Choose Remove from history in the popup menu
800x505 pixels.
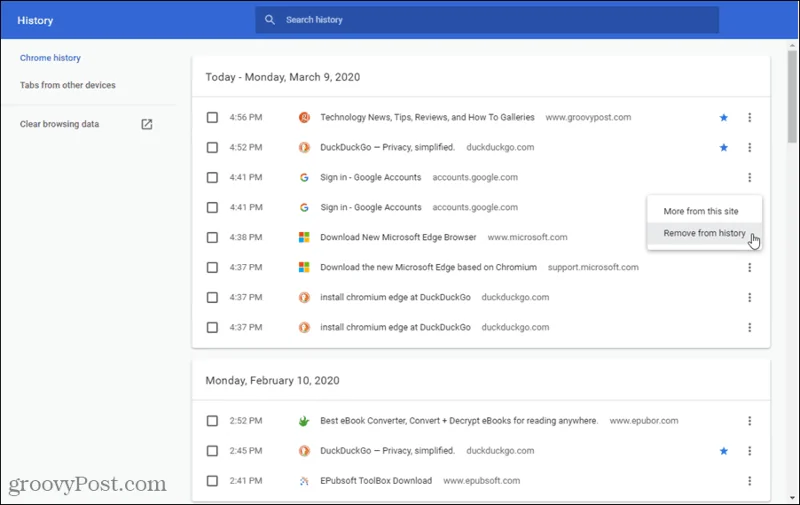(x=704, y=233)
